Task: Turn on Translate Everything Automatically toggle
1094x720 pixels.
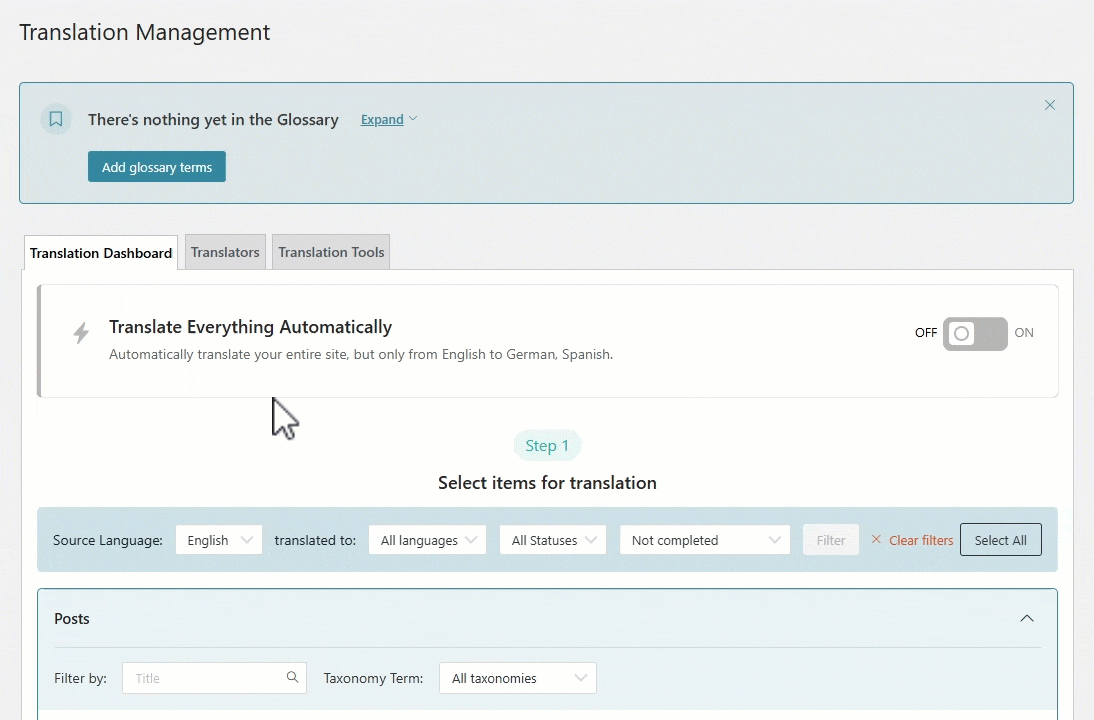Action: pos(974,334)
